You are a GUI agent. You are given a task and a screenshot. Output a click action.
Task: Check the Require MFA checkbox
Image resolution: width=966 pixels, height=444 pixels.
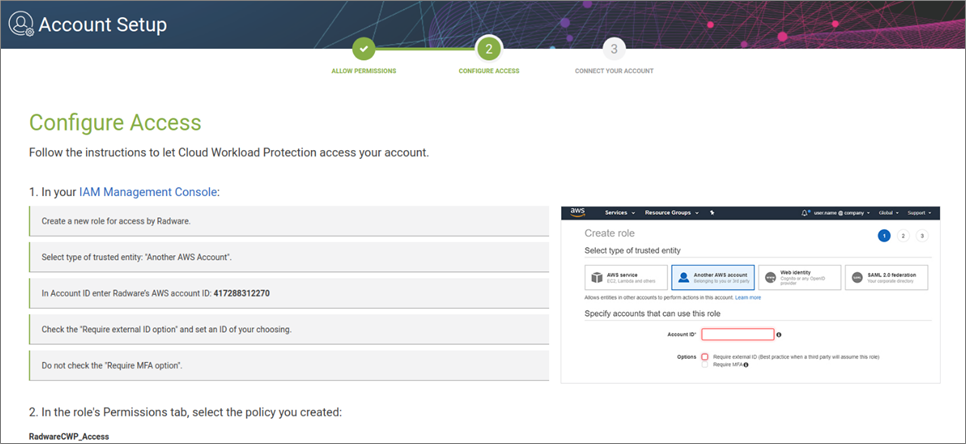[705, 365]
